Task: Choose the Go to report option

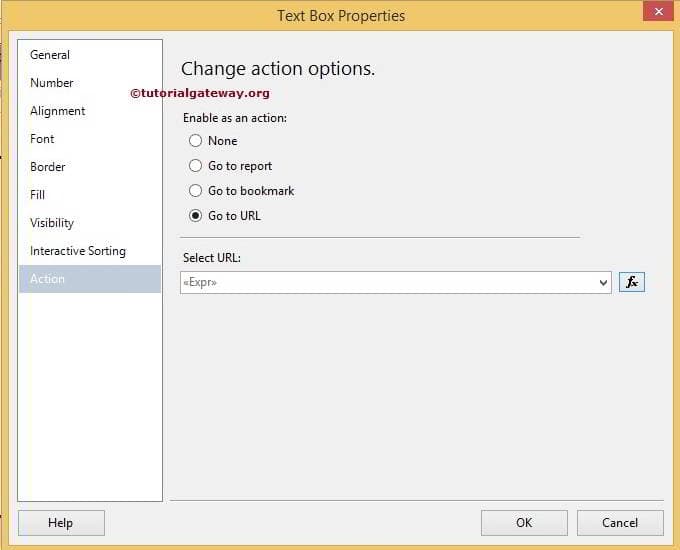Action: (195, 166)
